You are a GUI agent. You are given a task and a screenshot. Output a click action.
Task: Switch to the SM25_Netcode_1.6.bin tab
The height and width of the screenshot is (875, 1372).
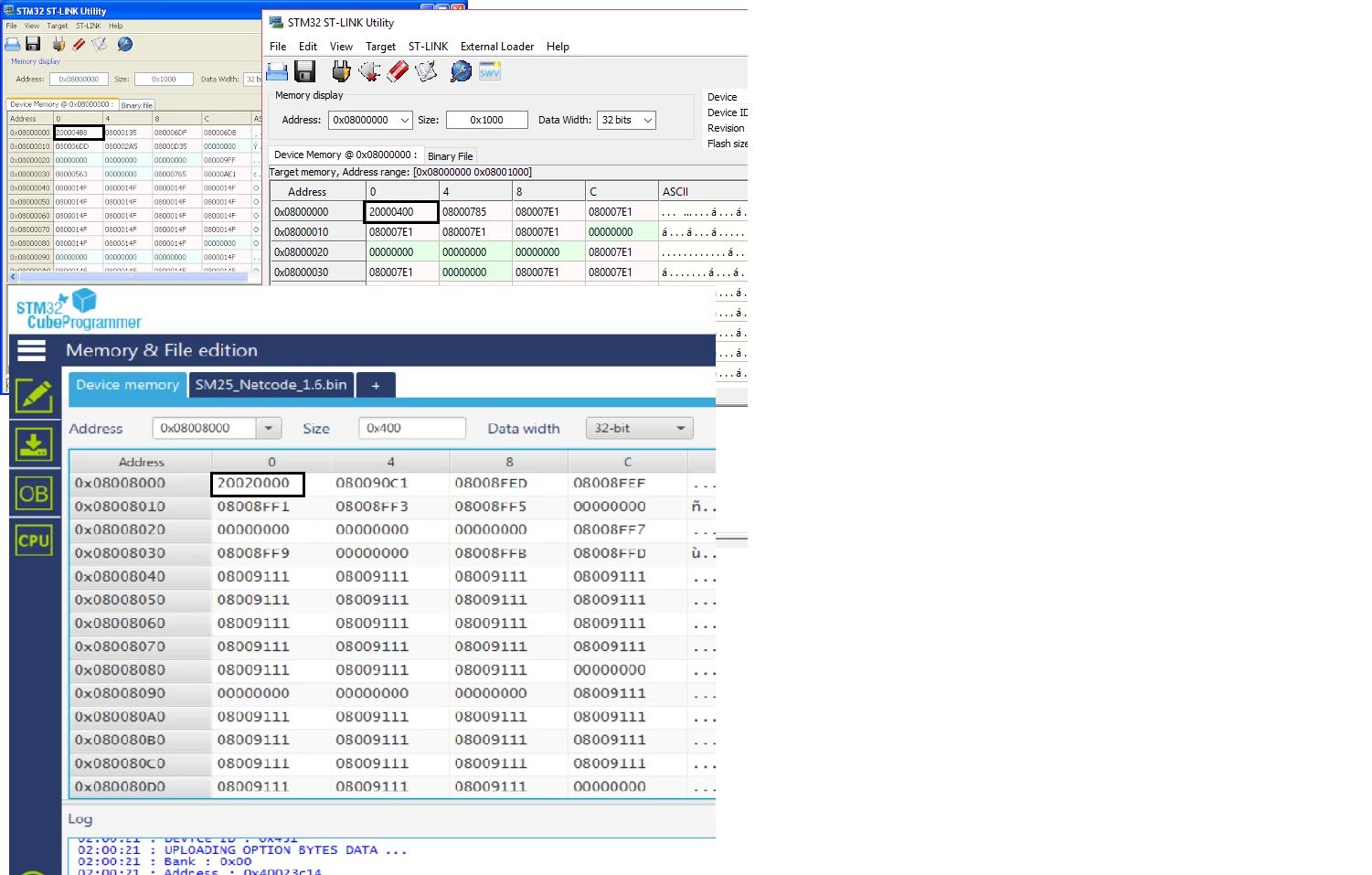click(x=271, y=385)
